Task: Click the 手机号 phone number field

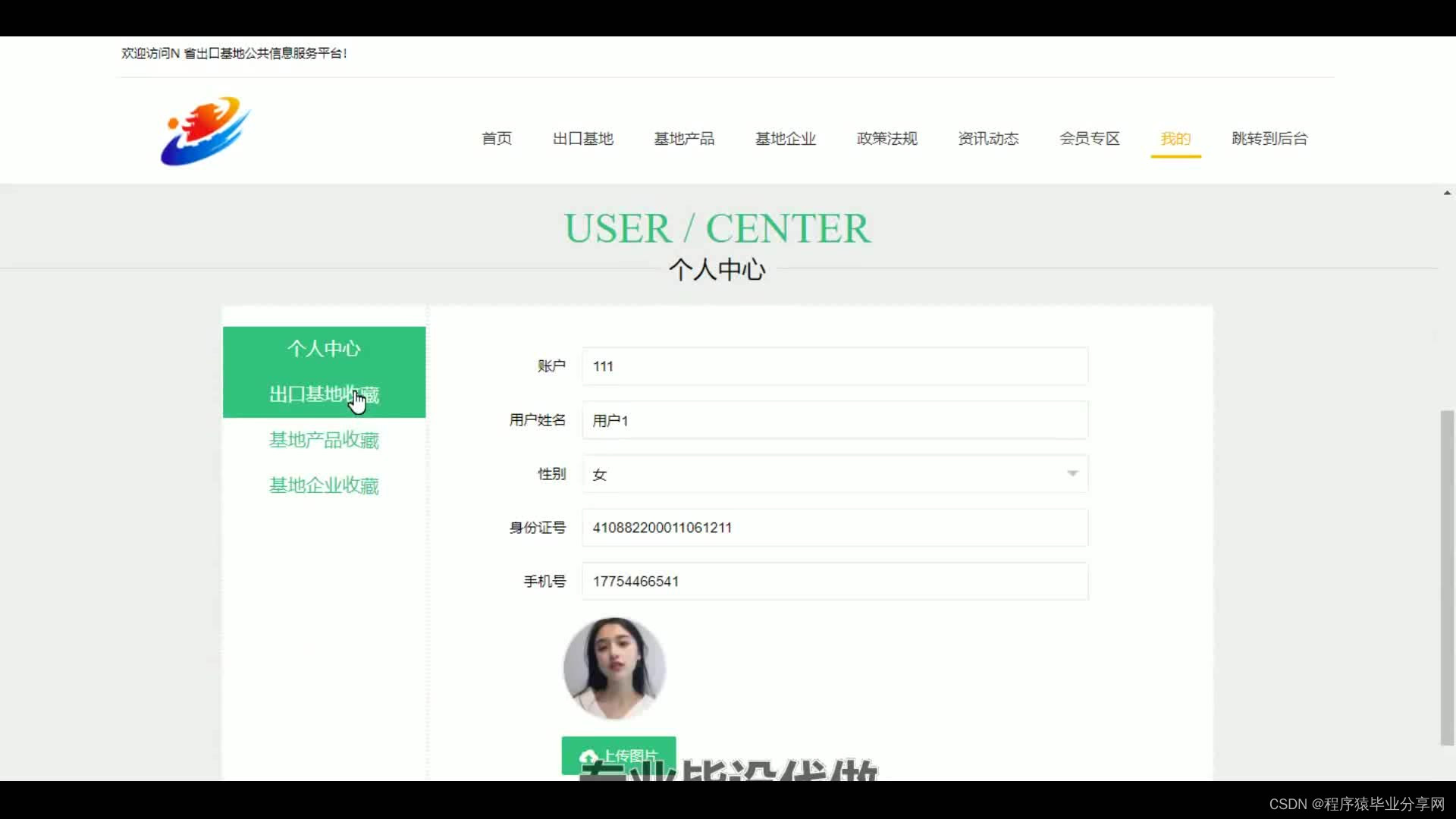Action: click(x=834, y=582)
